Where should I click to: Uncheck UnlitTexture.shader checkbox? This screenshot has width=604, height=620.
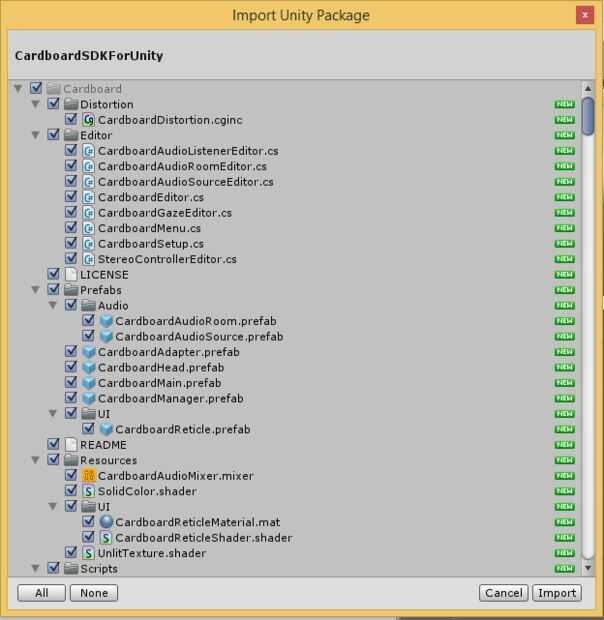tap(71, 552)
